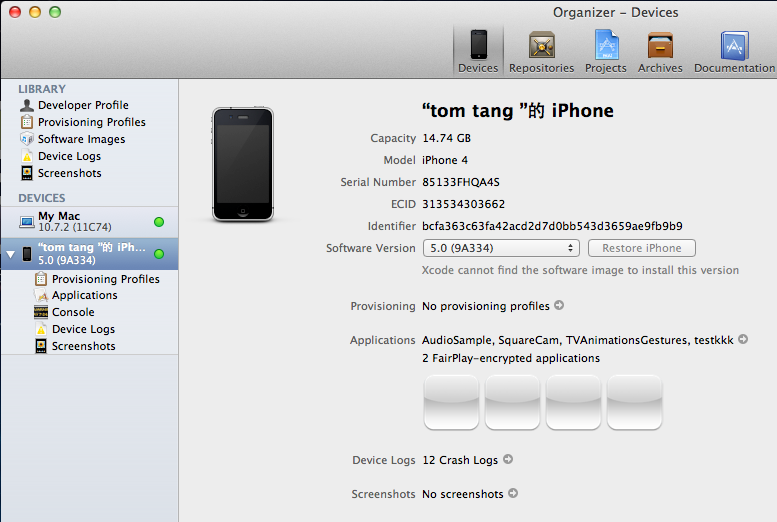
Task: Click the iPhone's Provisioning Profiles clipboard icon
Action: [41, 279]
